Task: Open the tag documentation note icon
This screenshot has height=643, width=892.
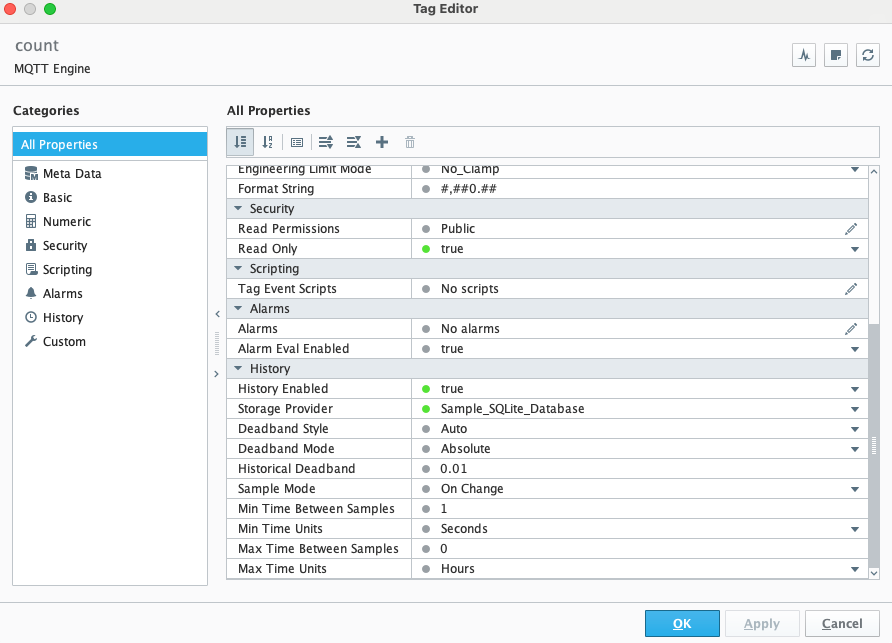Action: [x=836, y=55]
